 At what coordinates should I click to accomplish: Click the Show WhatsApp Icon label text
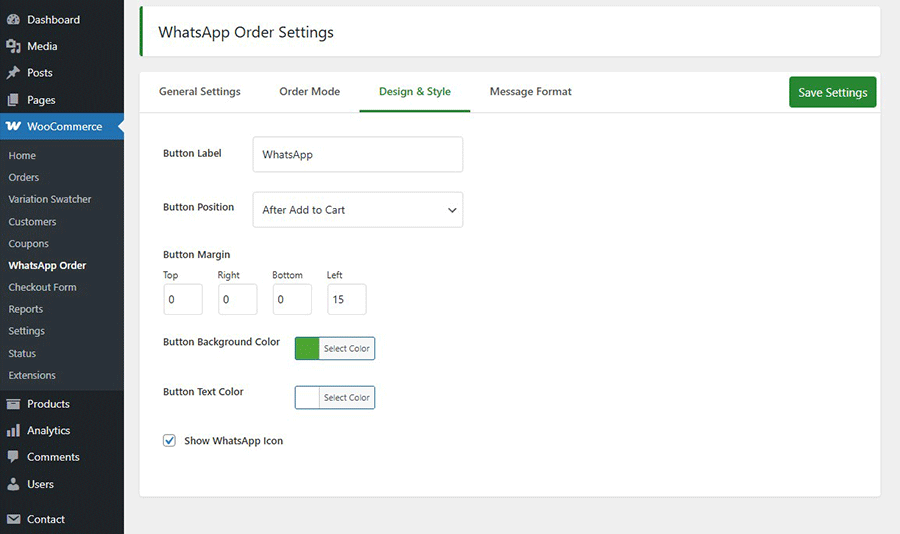234,441
